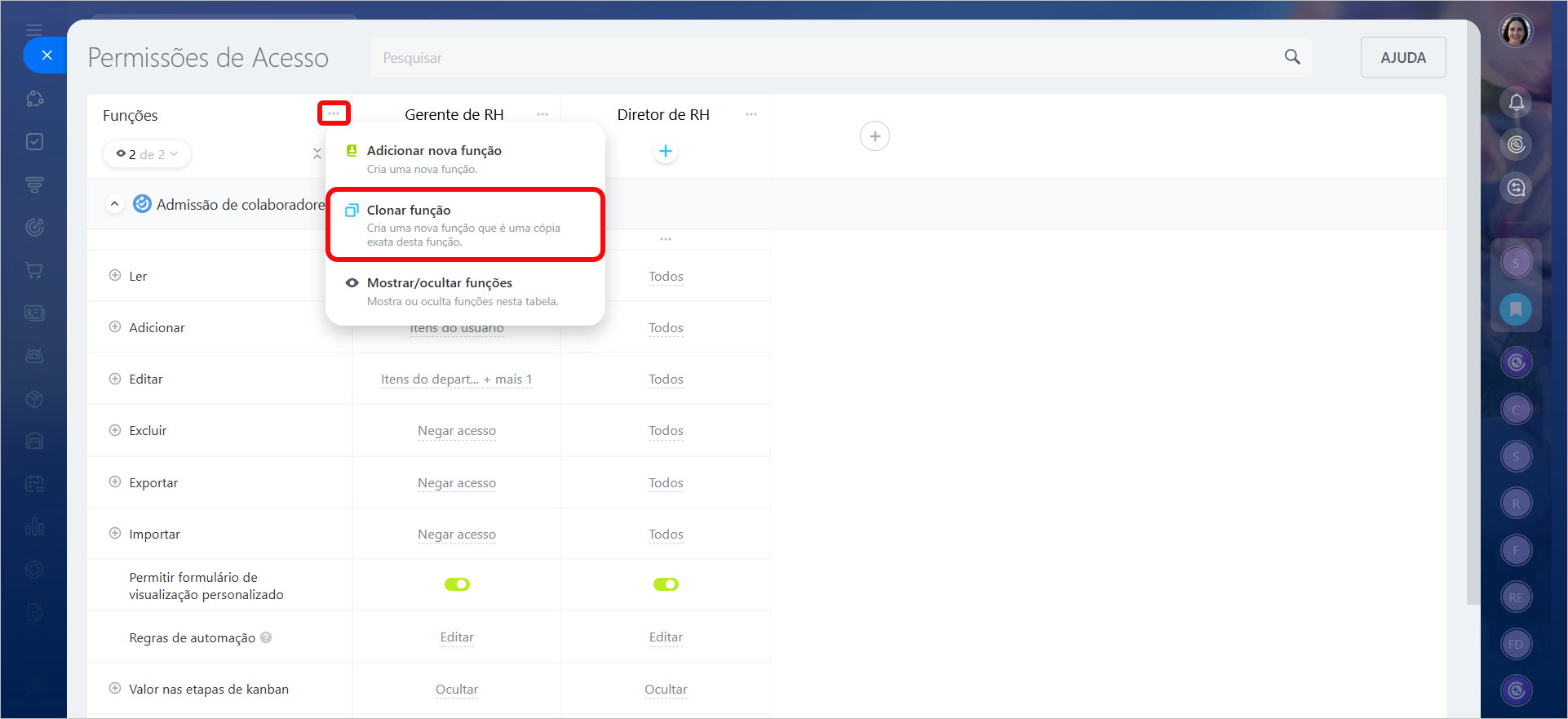Screen dimensions: 1568x719
Task: Click Editar under Diretor for Regras de automação
Action: [x=666, y=637]
